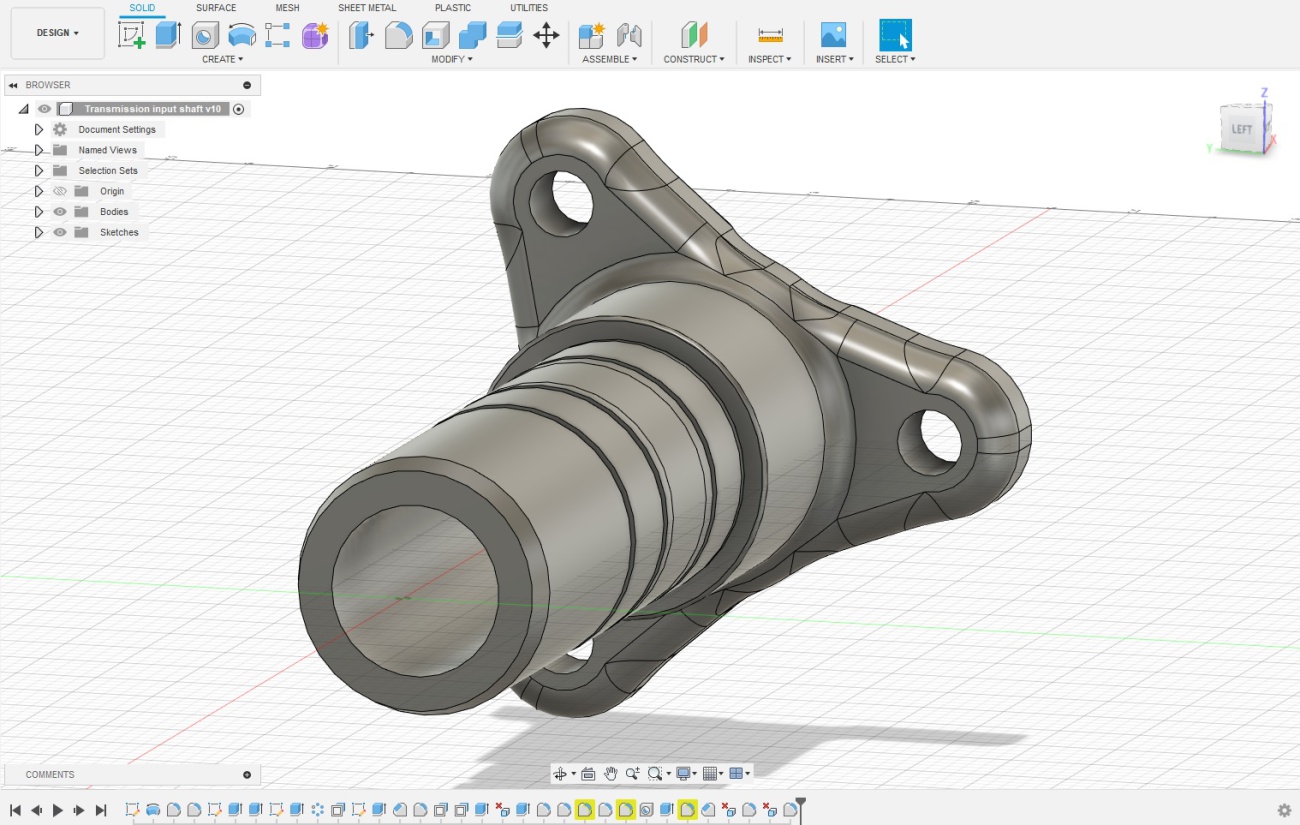Click the Pan hand icon

(610, 773)
